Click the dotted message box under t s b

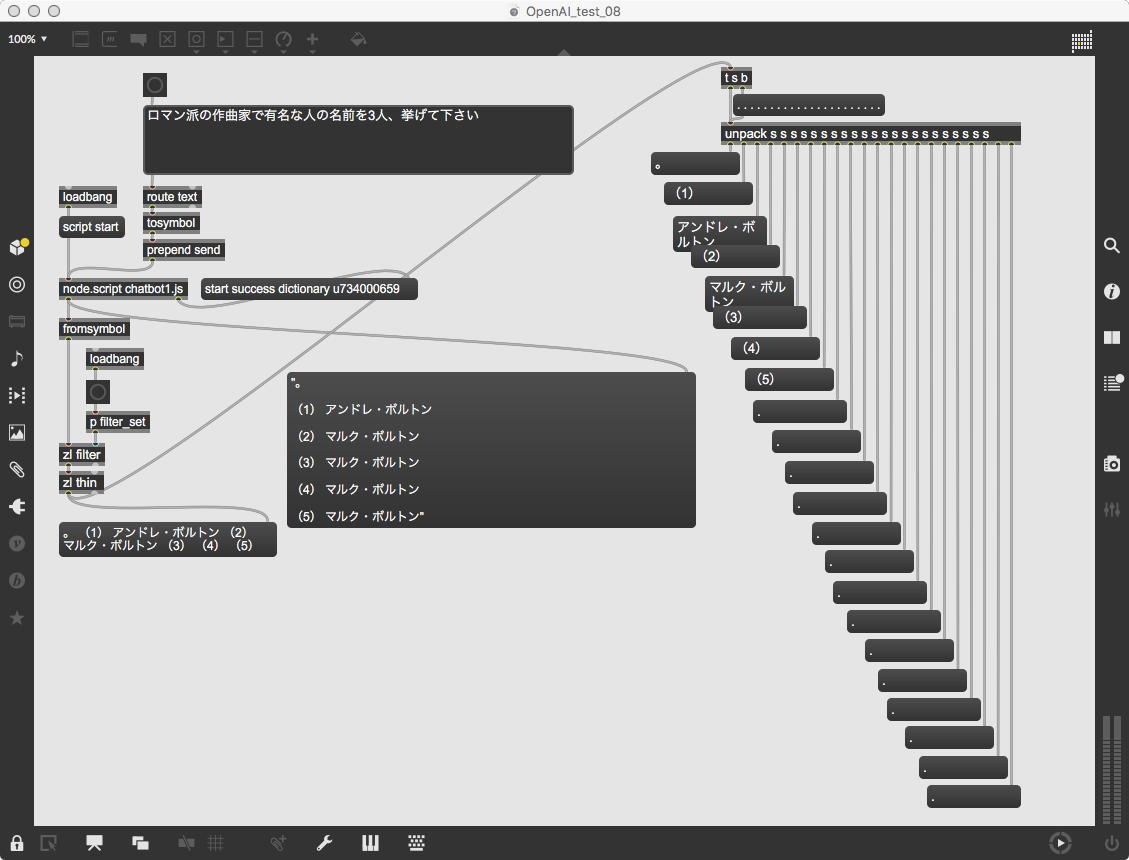click(809, 105)
